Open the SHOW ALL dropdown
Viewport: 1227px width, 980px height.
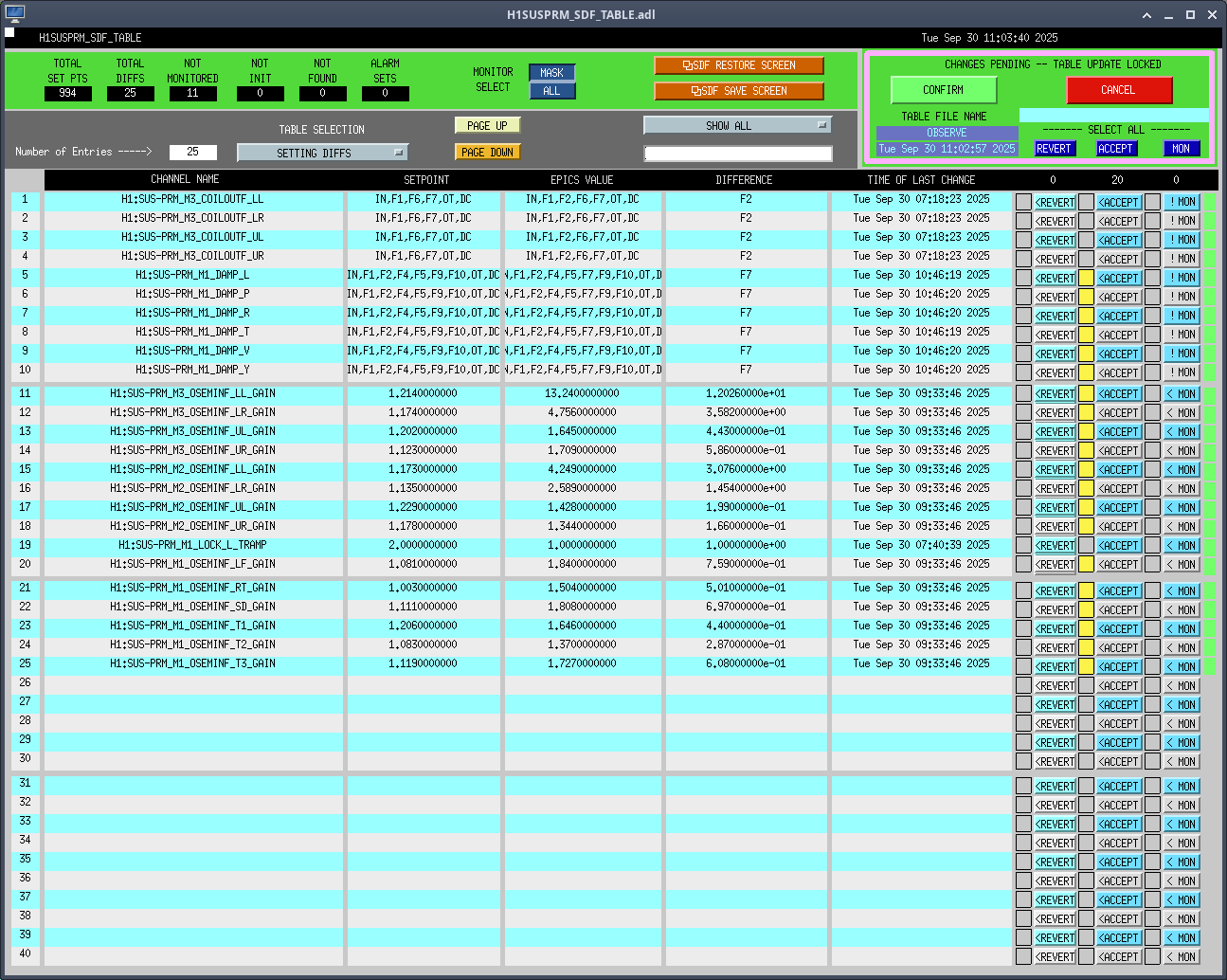737,125
